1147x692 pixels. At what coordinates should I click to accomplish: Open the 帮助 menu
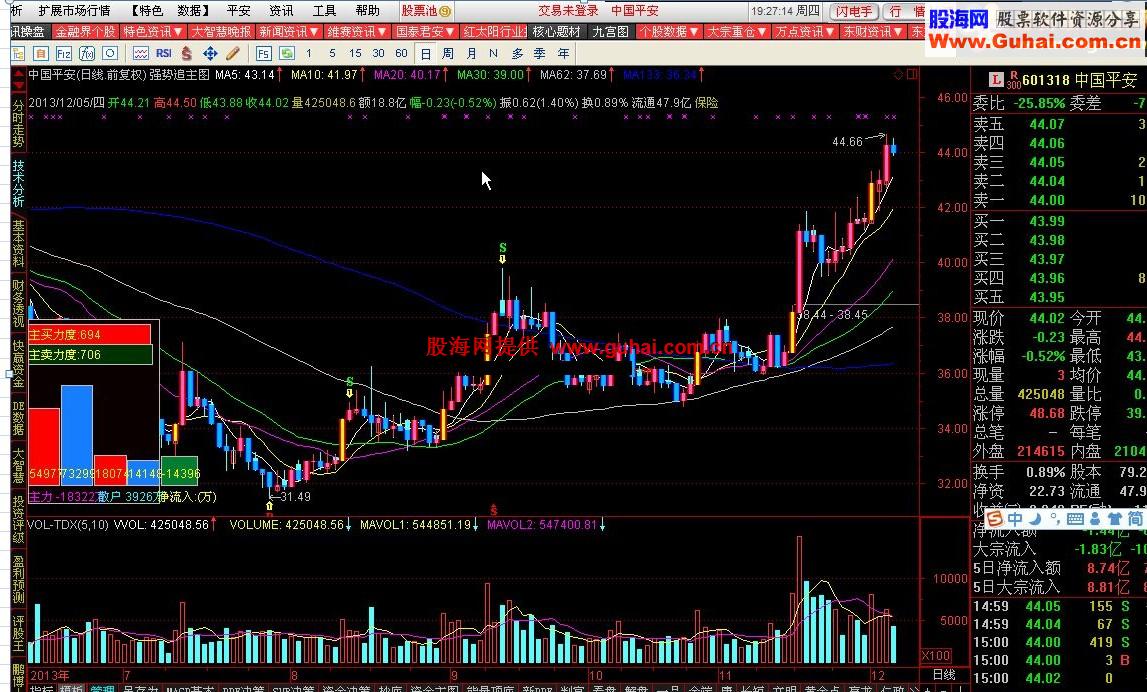[367, 11]
